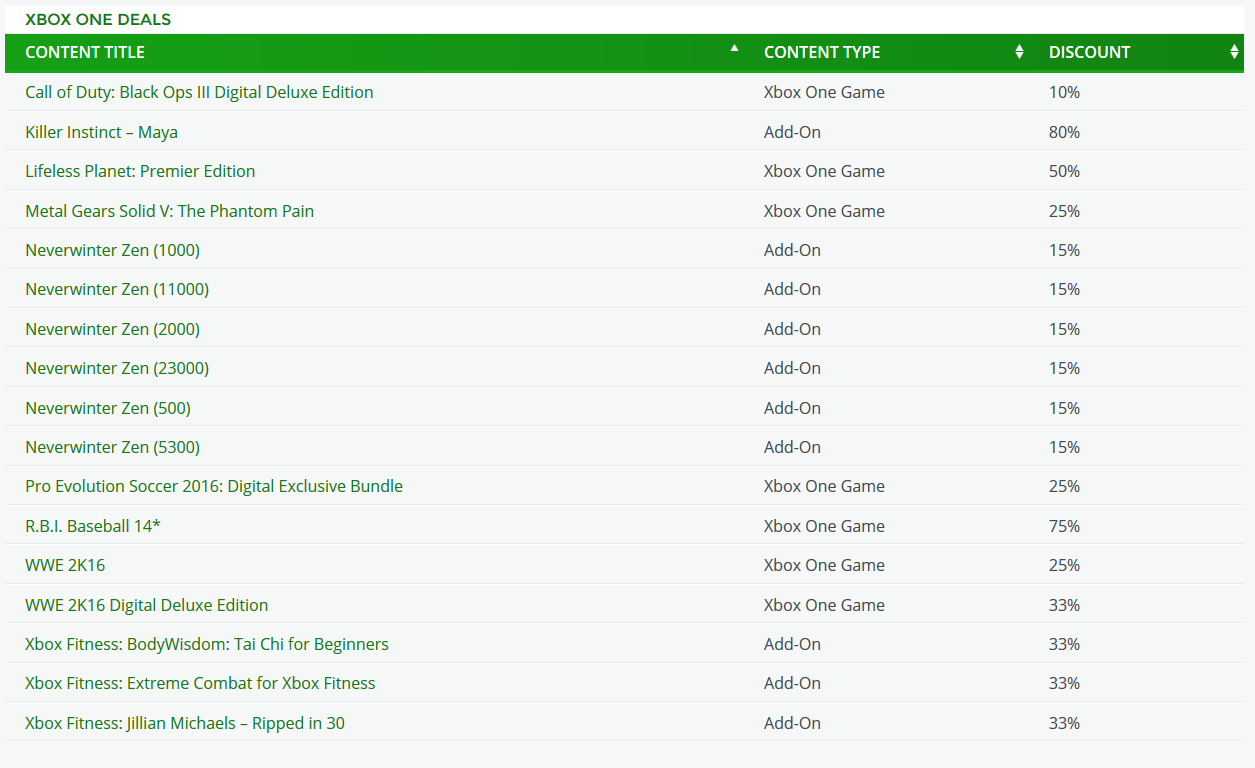Screen dimensions: 1255x768
Task: Open Metal Gears Solid V link
Action: 169,211
